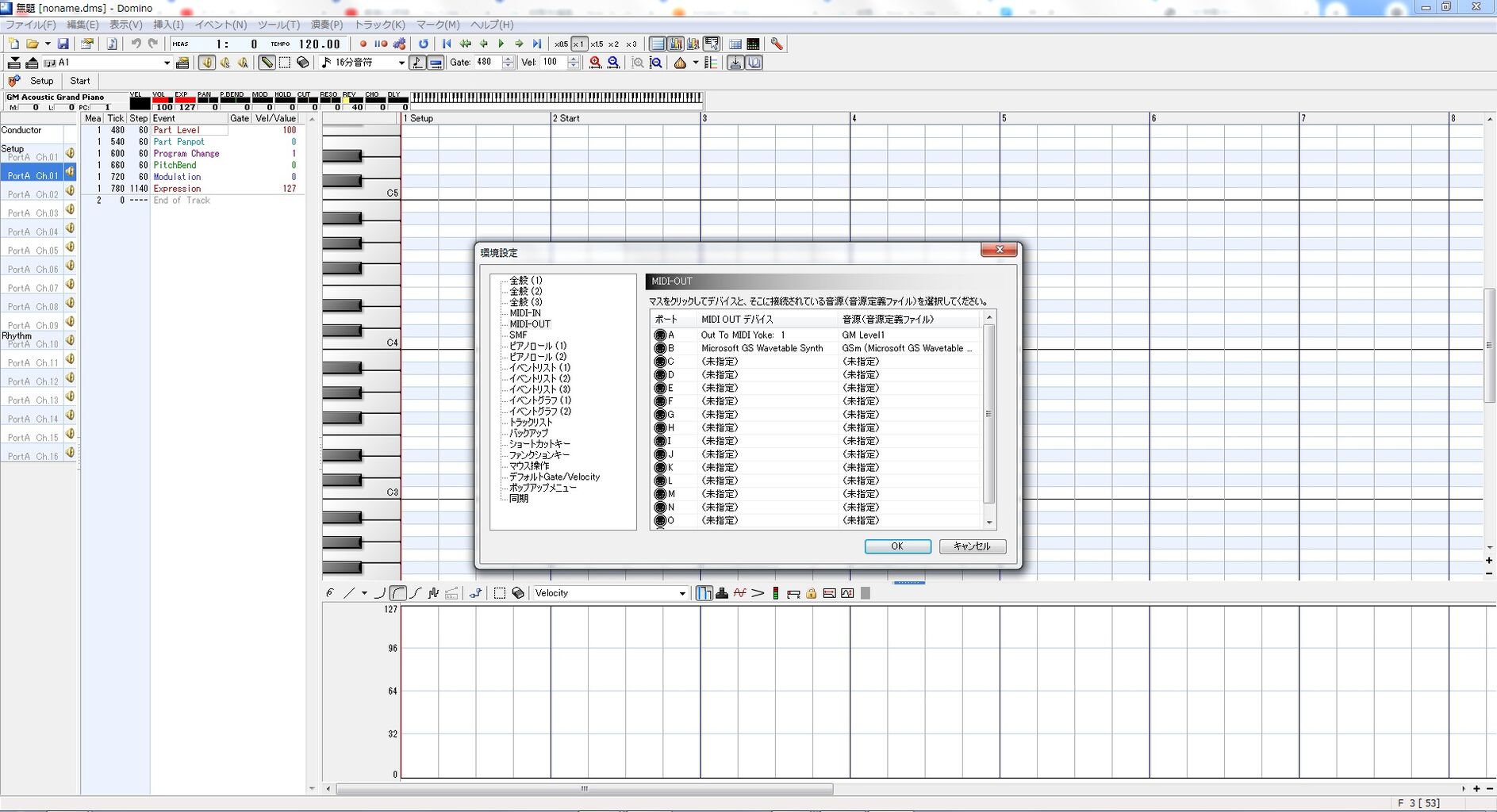1497x812 pixels.
Task: Click the save floppy disk icon
Action: click(x=63, y=44)
